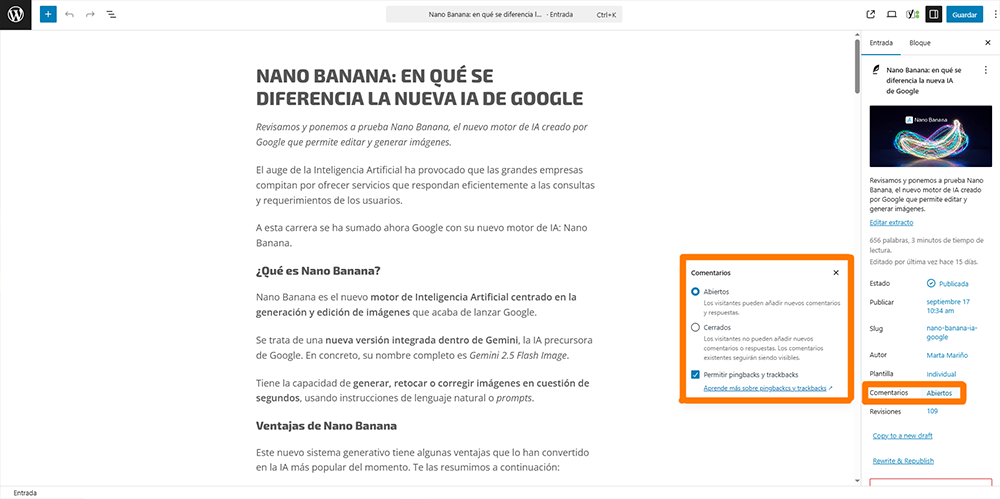Click the italic intro paragraph

(x=422, y=135)
